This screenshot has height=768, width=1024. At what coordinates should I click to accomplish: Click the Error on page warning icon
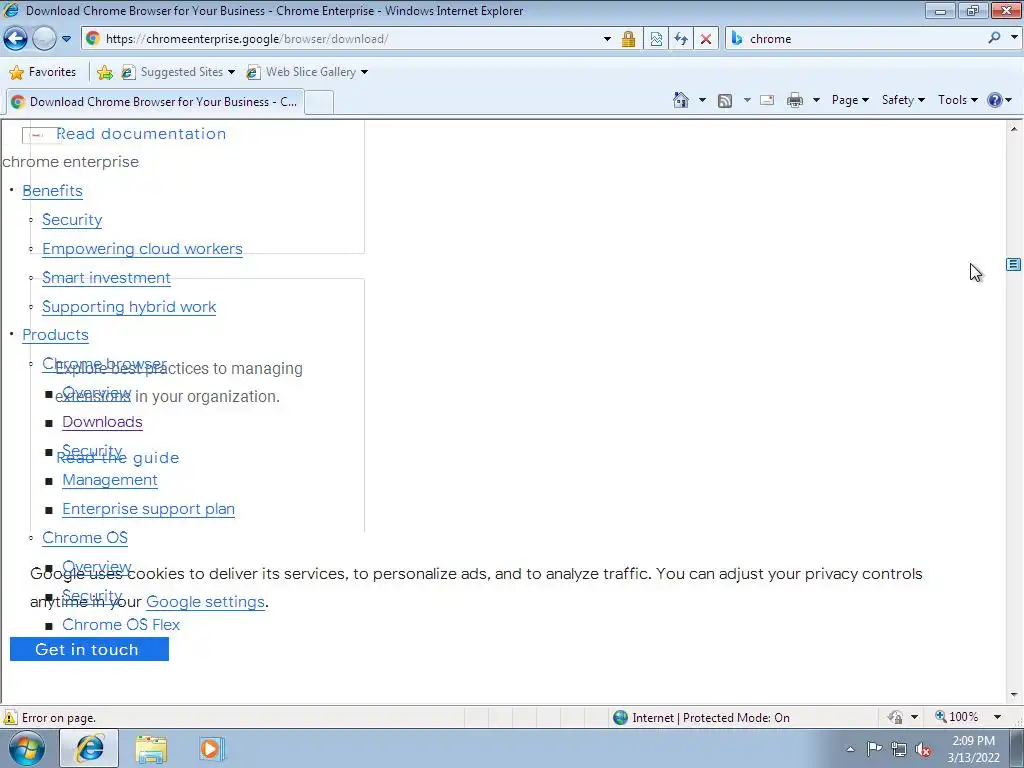10,718
